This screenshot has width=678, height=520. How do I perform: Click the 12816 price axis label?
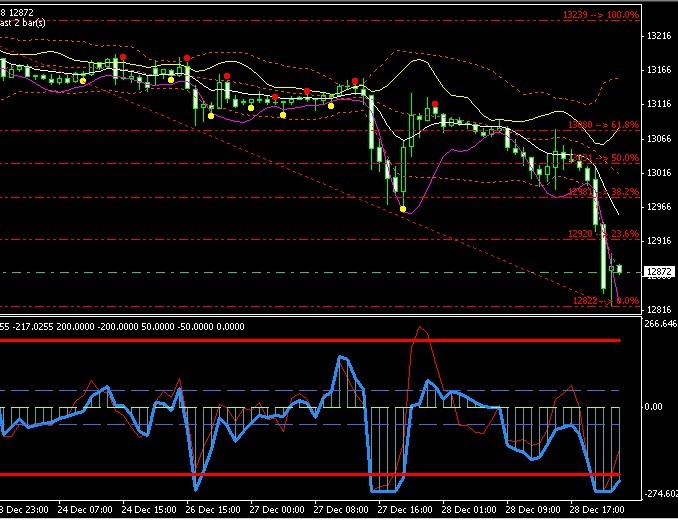tap(659, 309)
